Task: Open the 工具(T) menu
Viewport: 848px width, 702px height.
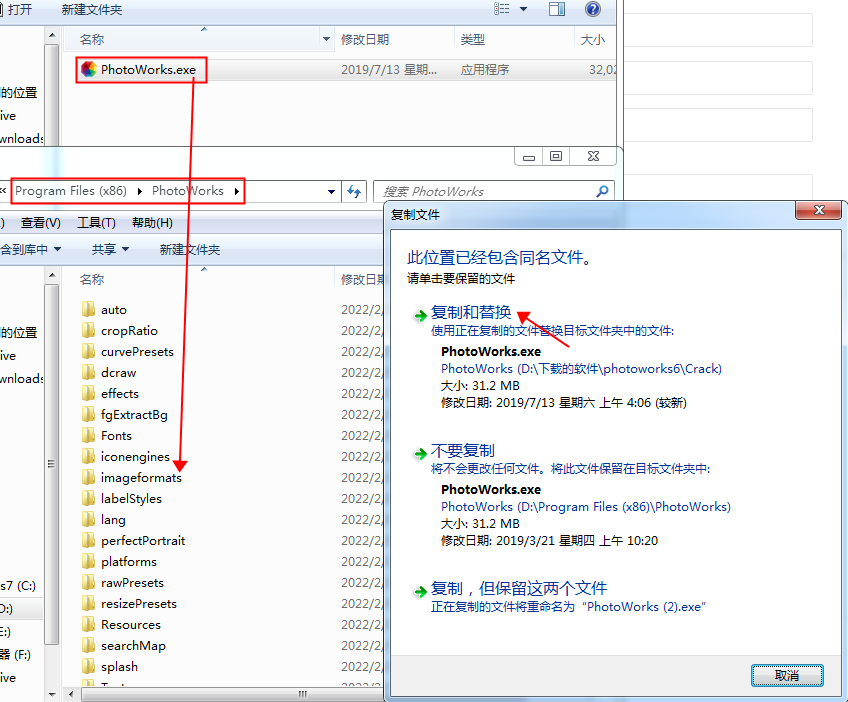Action: (96, 223)
